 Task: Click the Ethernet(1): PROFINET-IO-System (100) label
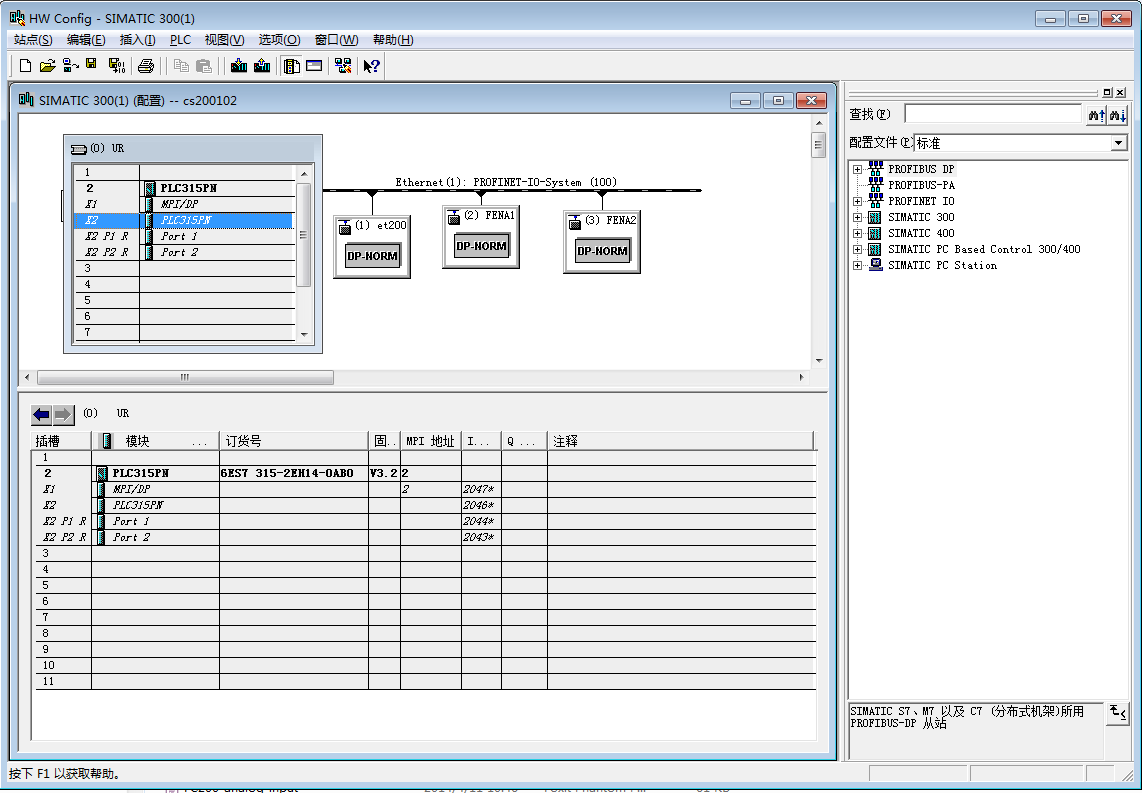pos(506,182)
